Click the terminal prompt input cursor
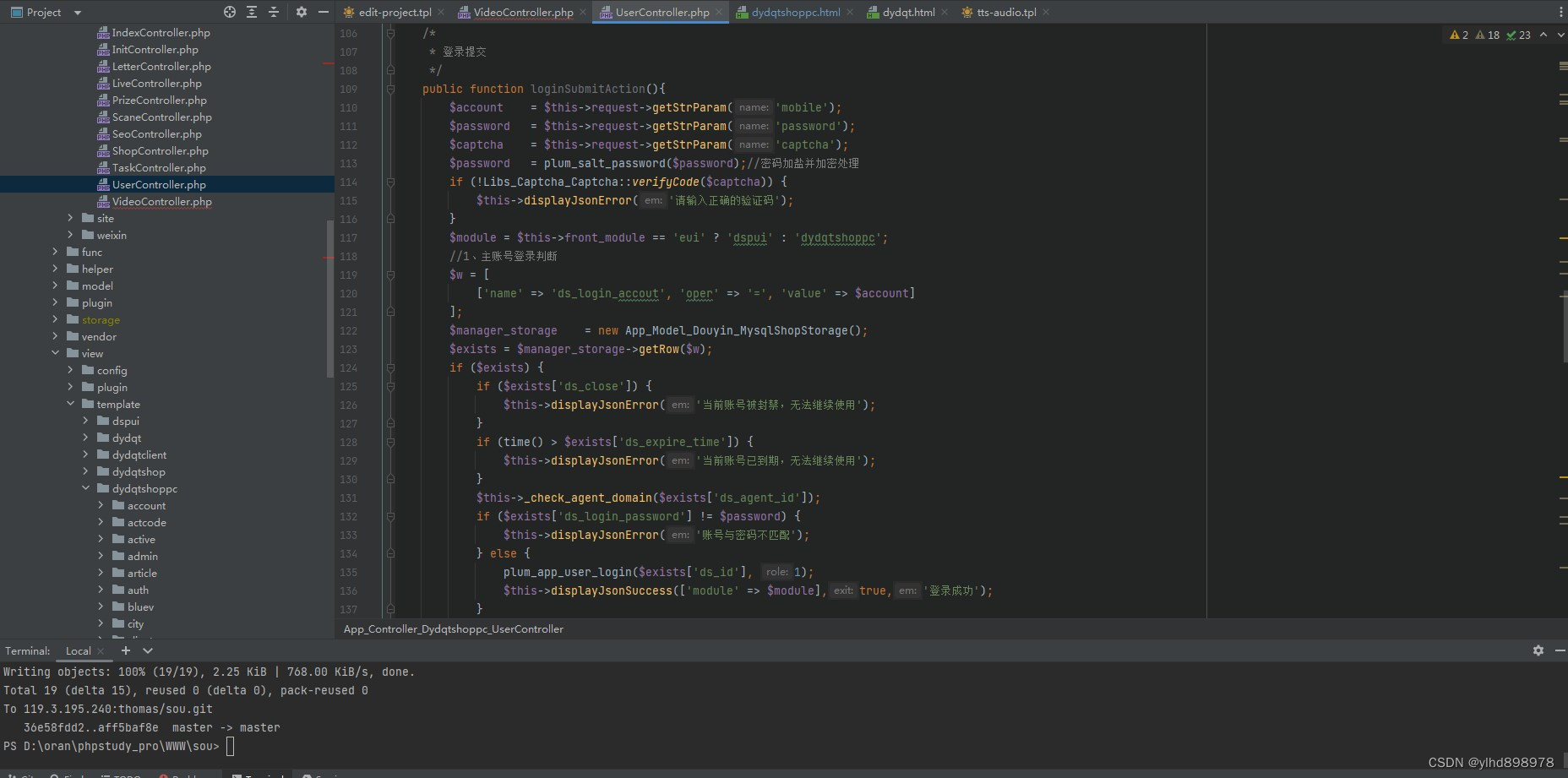1568x778 pixels. point(230,746)
